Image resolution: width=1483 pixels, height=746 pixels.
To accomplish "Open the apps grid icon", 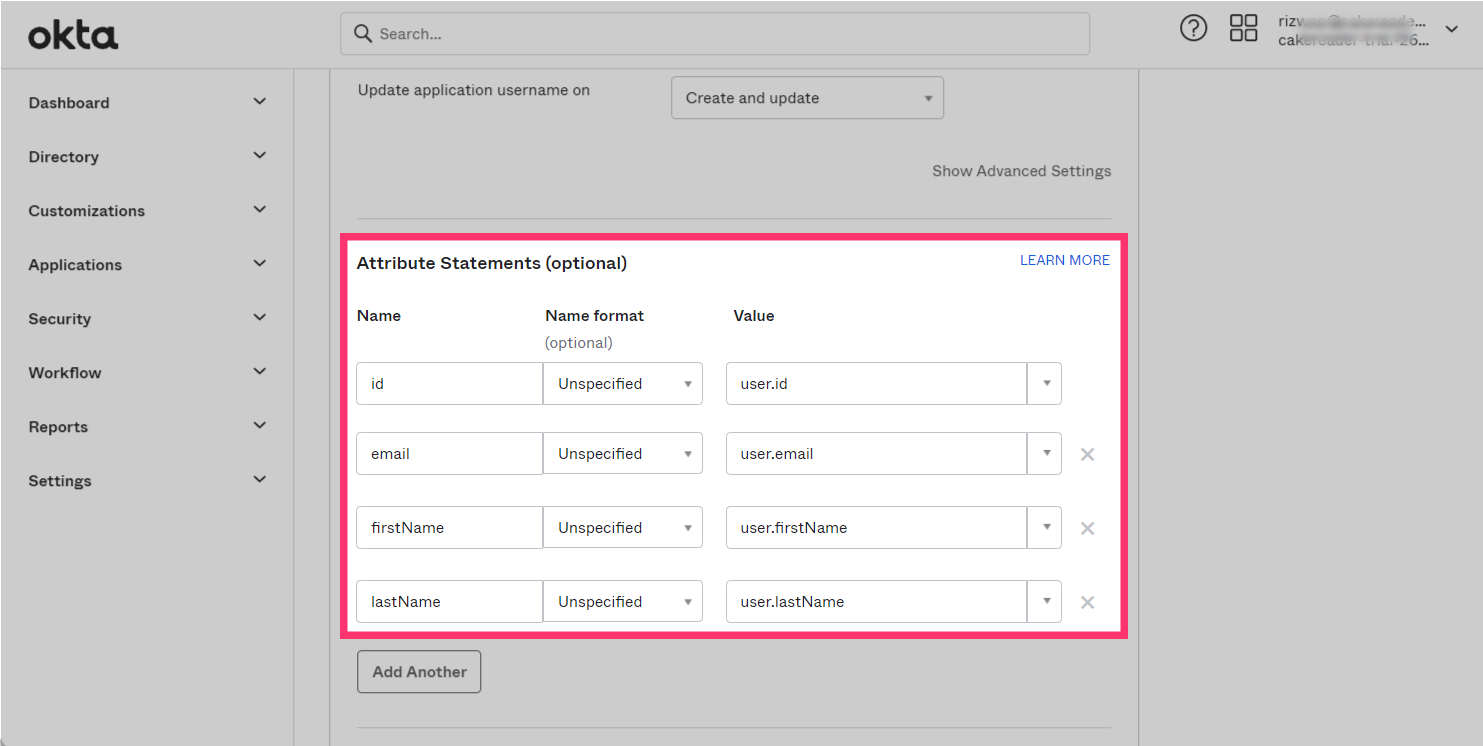I will [x=1243, y=29].
